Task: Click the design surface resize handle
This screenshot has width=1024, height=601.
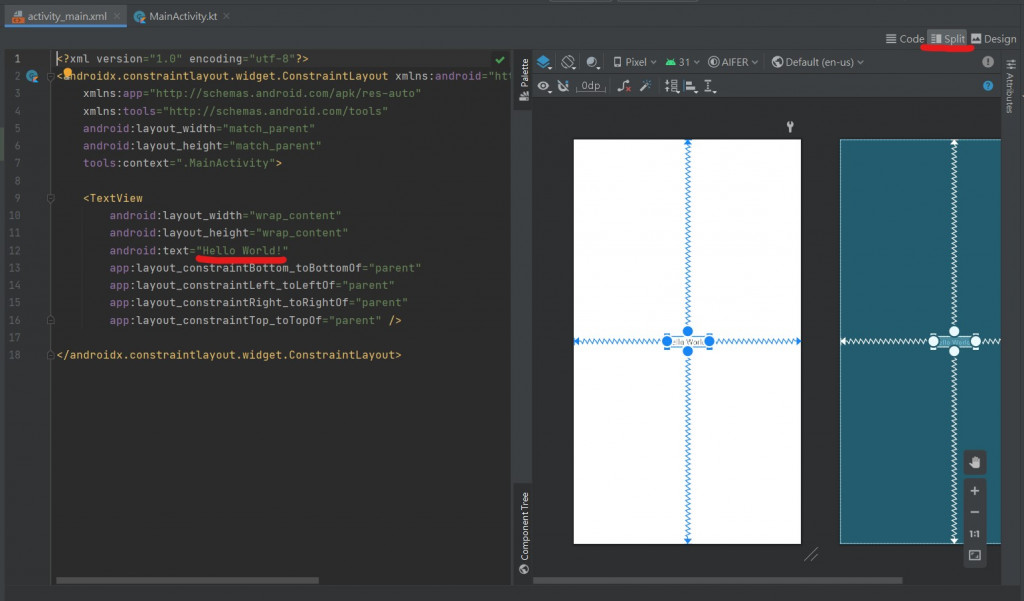Action: coord(811,555)
